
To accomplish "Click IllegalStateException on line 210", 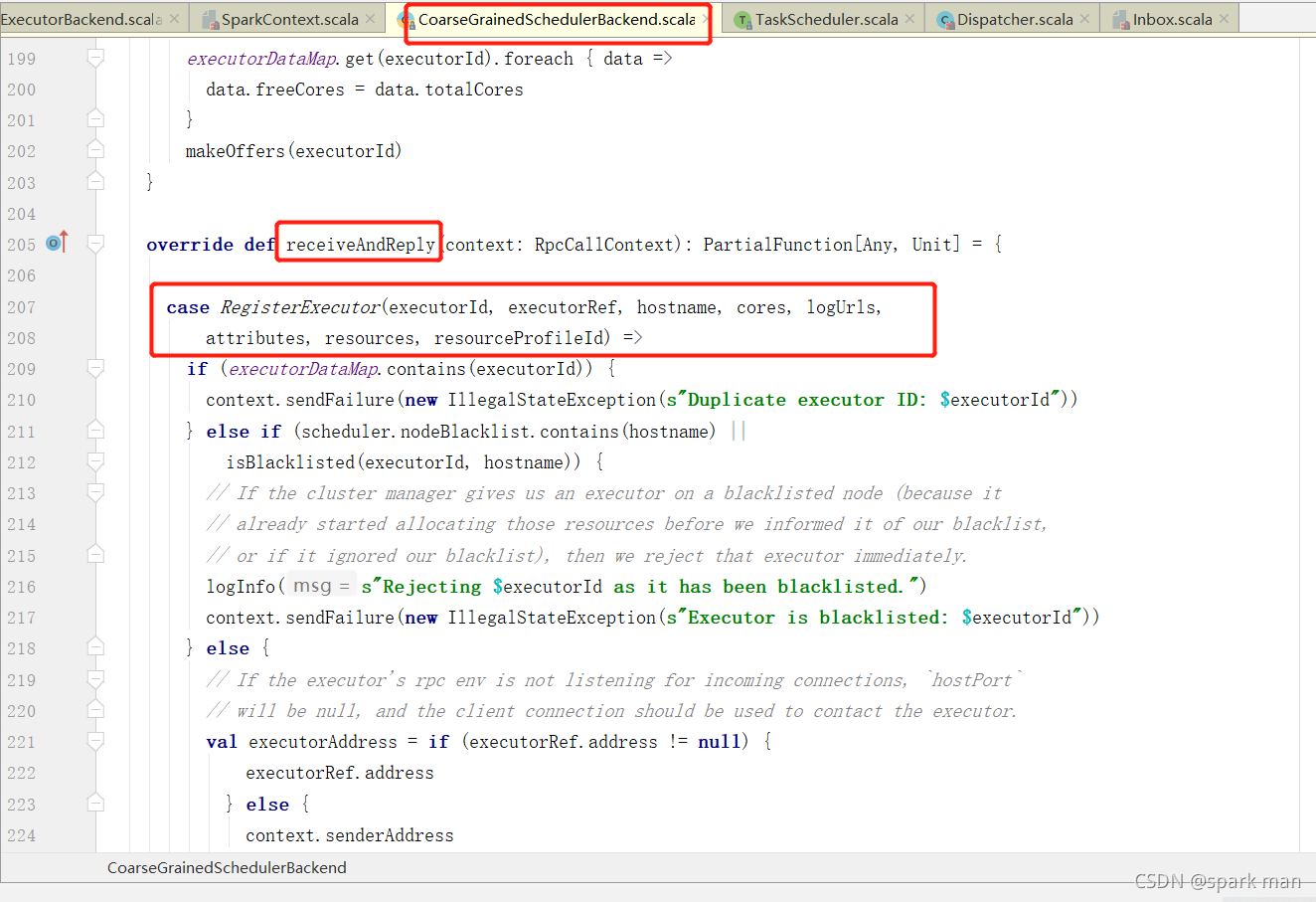I will point(552,400).
